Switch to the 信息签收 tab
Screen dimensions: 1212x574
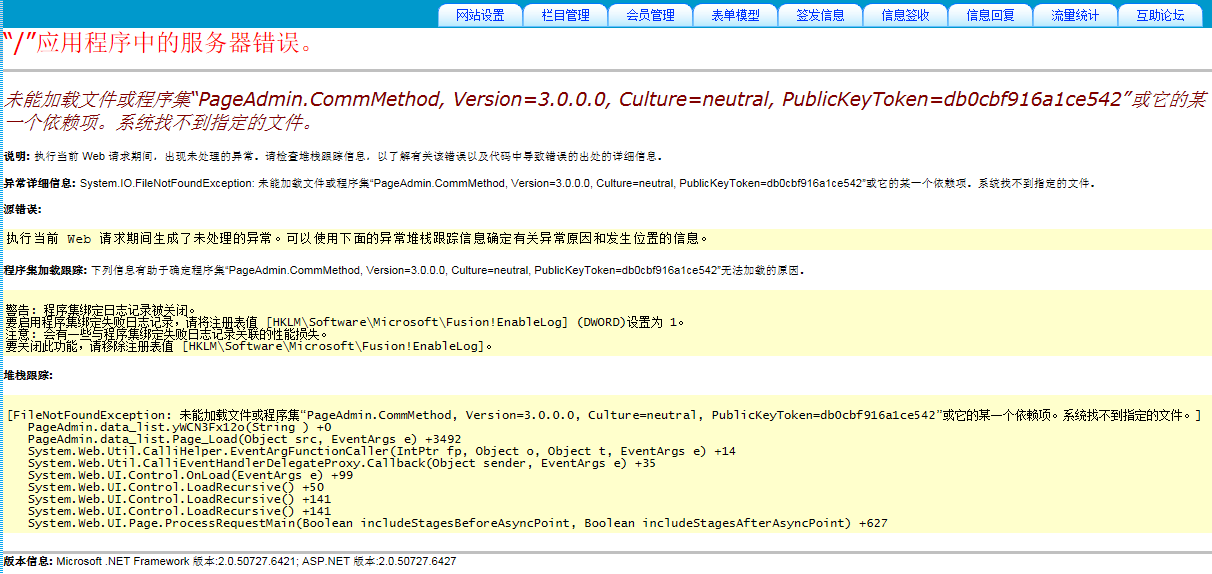coord(905,15)
